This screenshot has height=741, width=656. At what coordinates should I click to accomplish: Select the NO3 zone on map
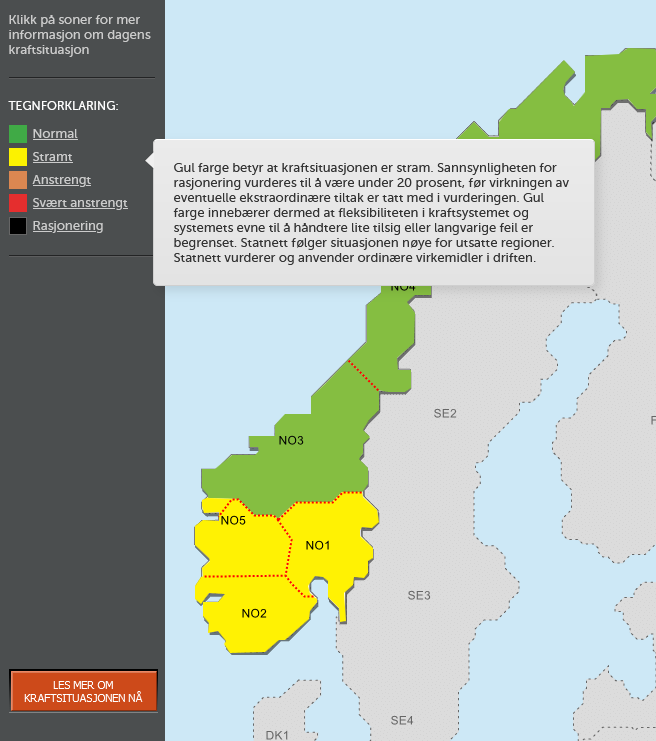pos(291,440)
